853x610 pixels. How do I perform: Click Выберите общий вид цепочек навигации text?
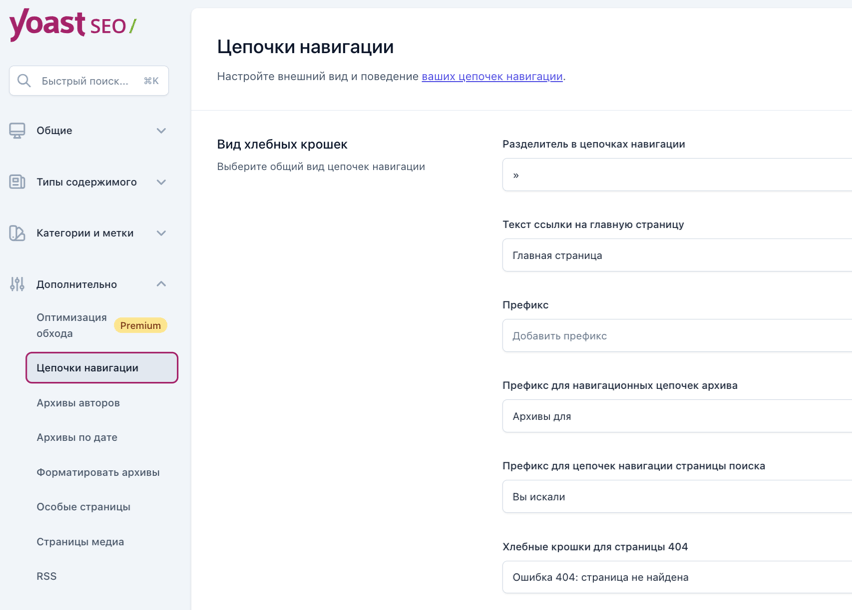click(x=321, y=167)
